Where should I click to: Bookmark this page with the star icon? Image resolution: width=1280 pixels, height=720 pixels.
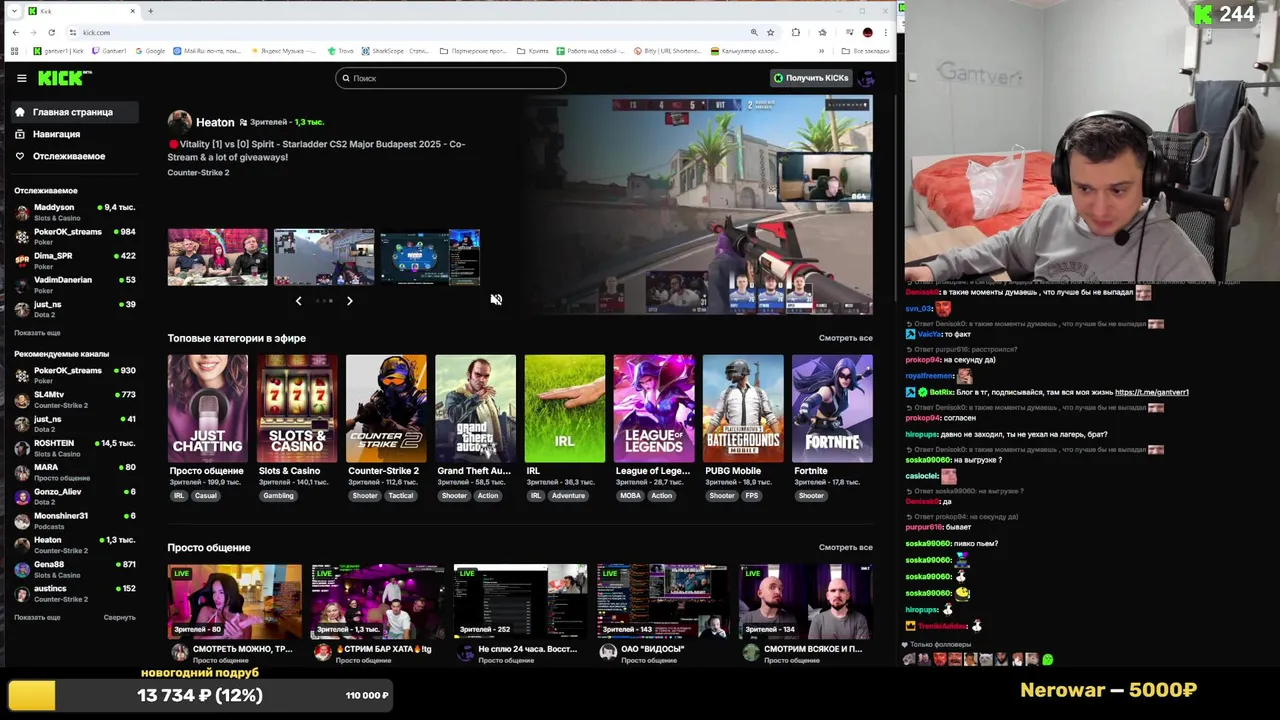tap(770, 32)
